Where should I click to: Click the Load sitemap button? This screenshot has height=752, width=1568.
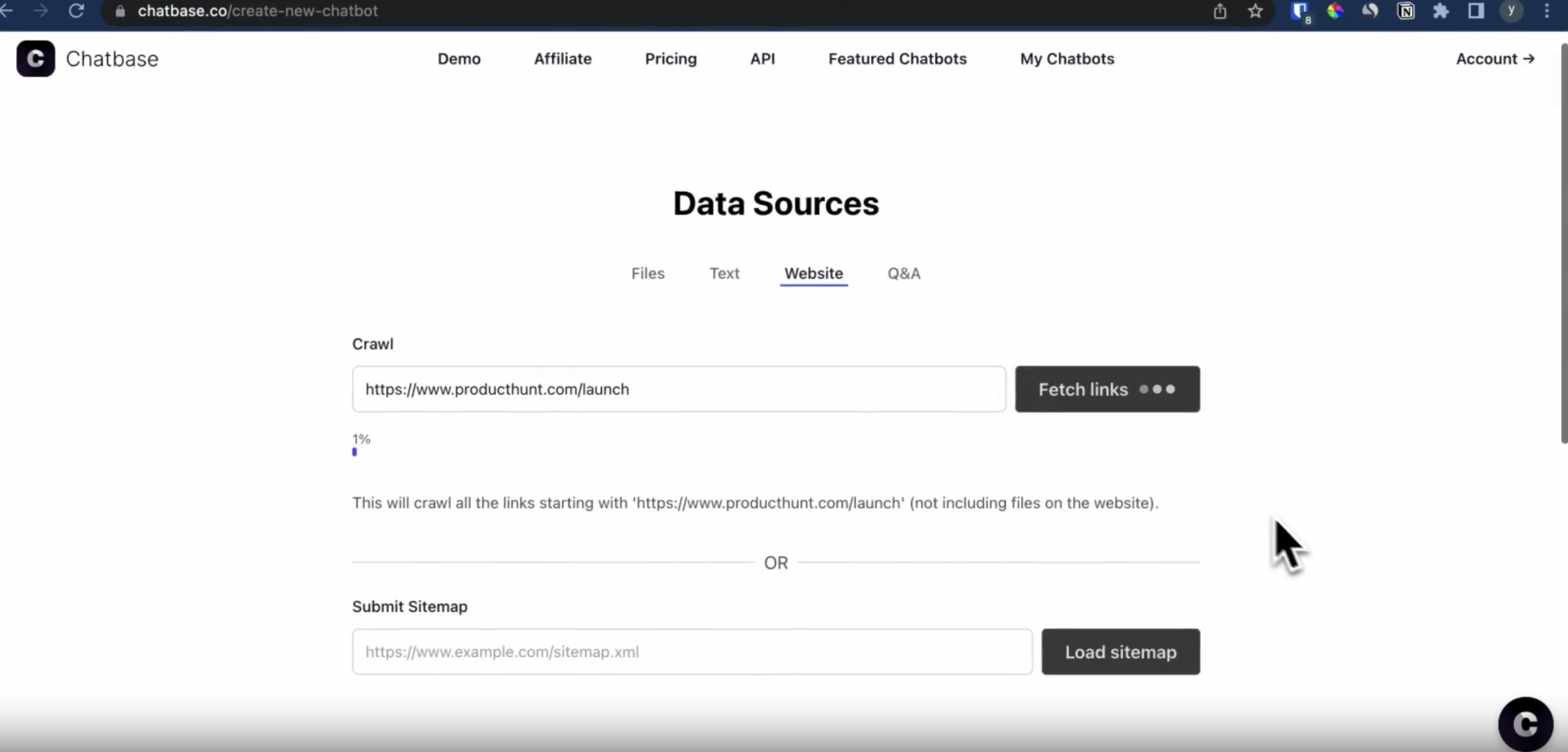tap(1120, 652)
